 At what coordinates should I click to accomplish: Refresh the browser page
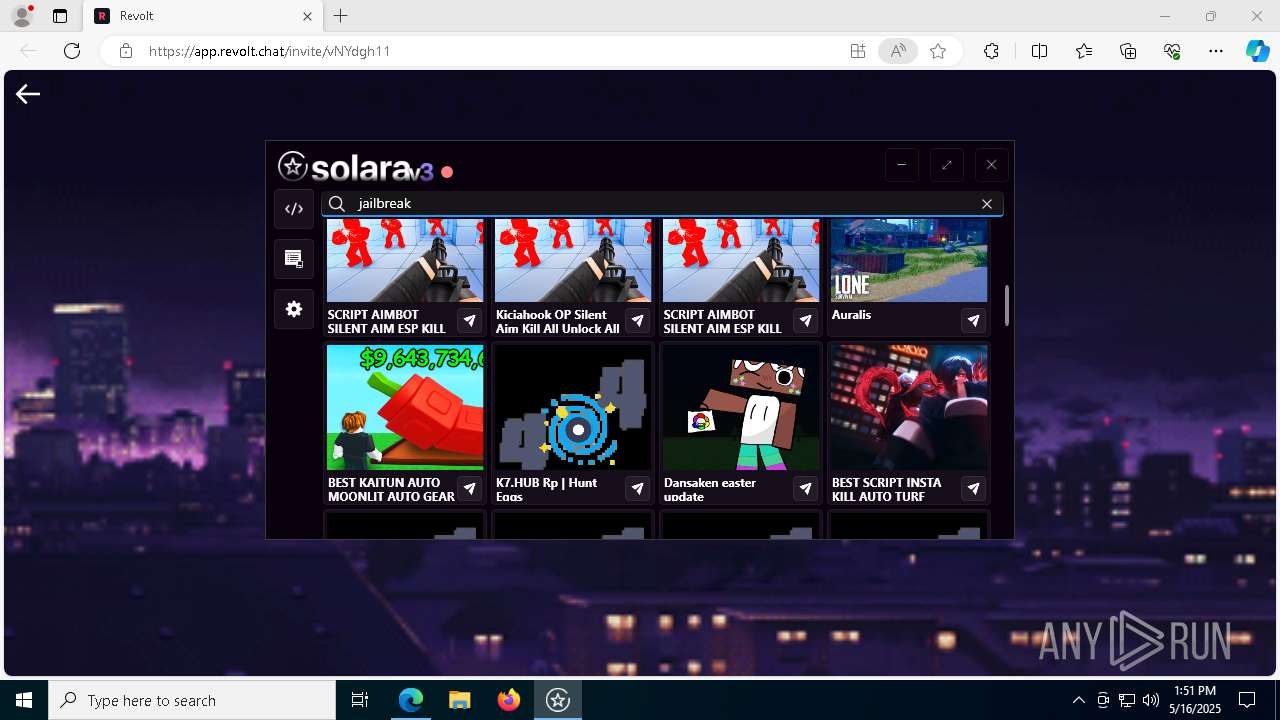pos(72,51)
